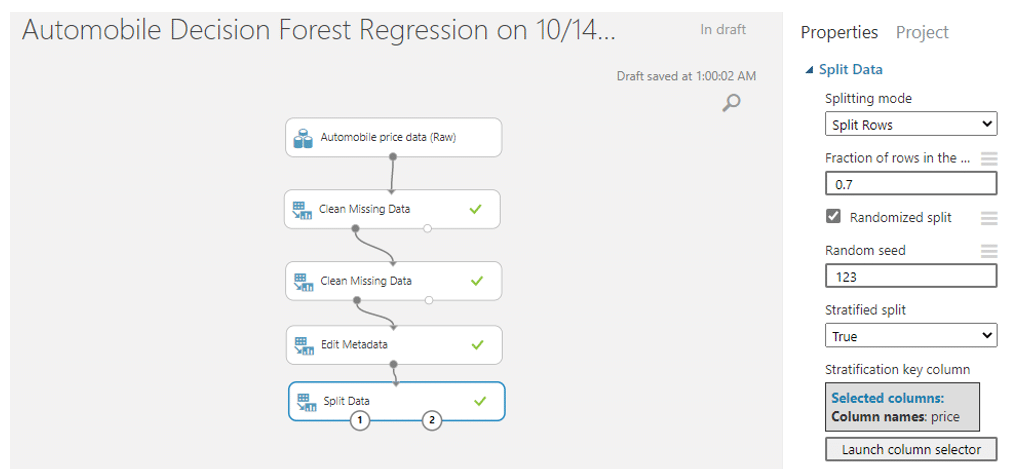Click hamburger menu icon beside Random seed
The image size is (1014, 474).
[989, 251]
